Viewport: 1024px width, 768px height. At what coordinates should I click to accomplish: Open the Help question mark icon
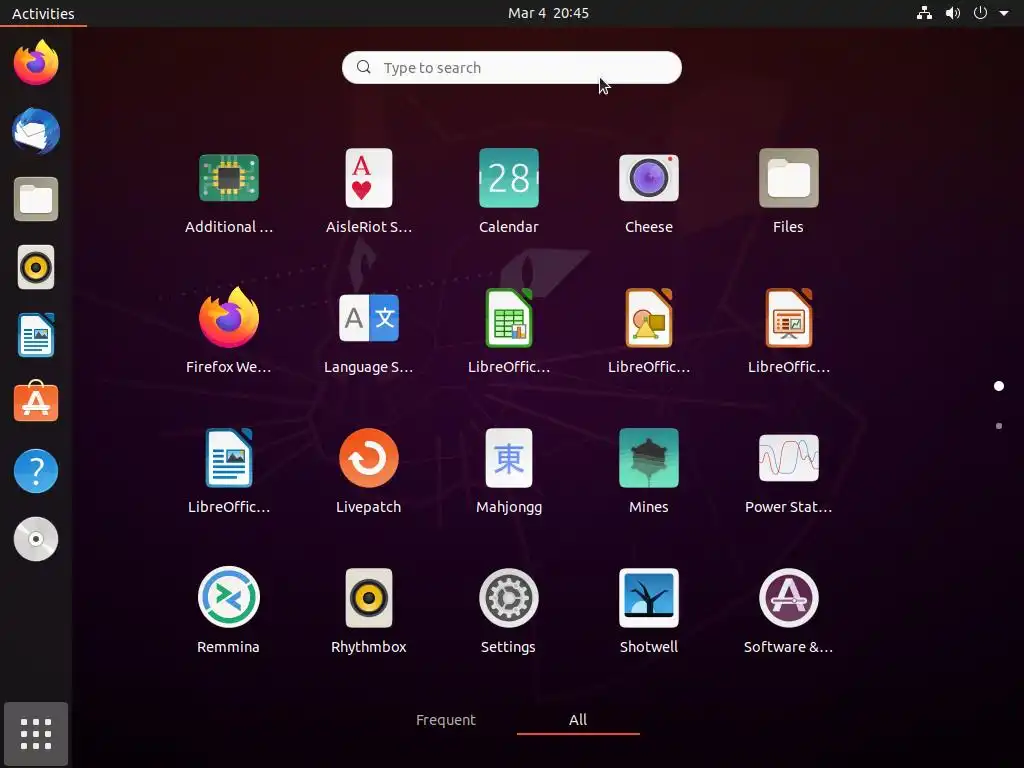tap(36, 471)
